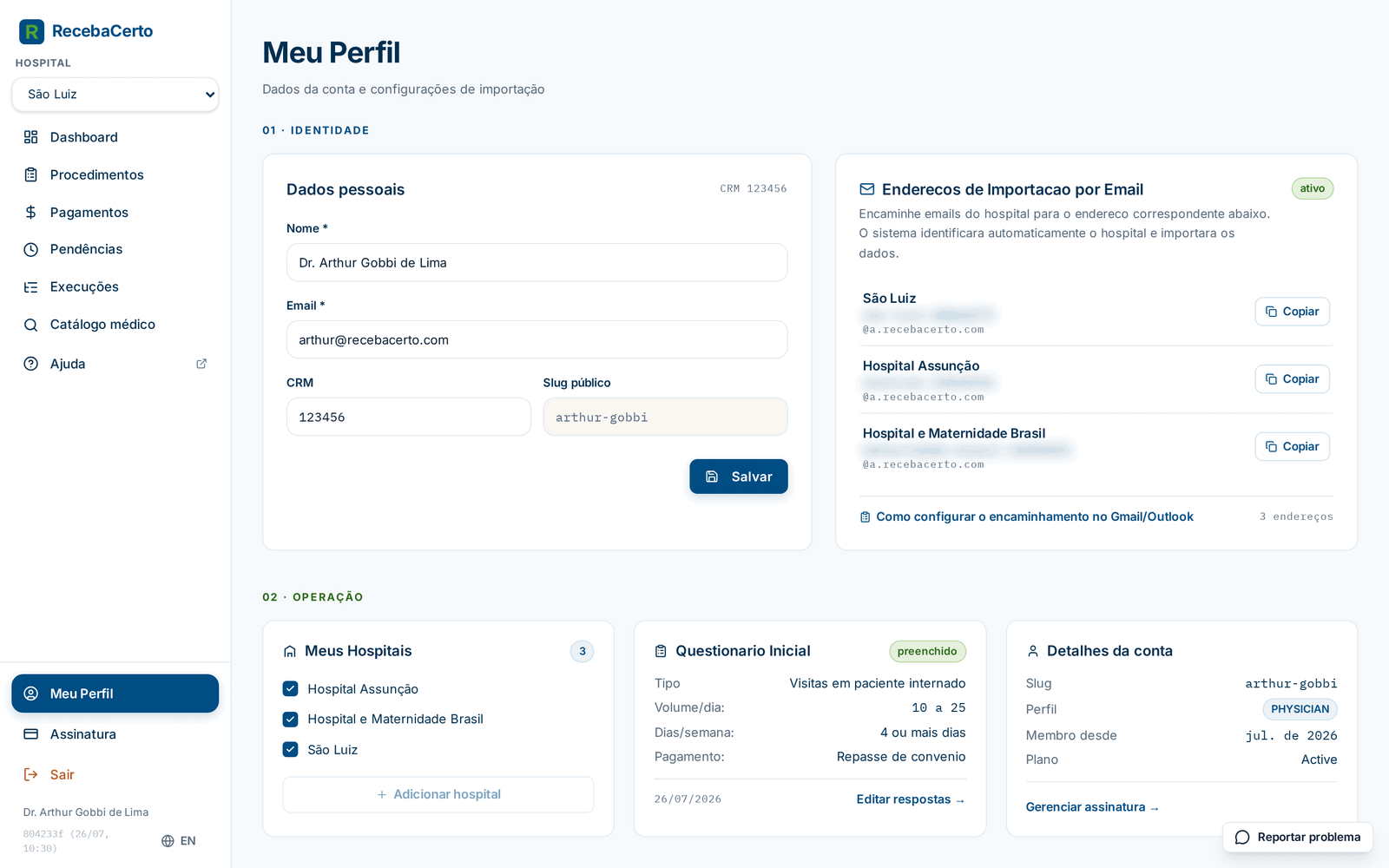This screenshot has width=1389, height=868.
Task: Open the Catálogo médico search icon
Action: (x=31, y=325)
